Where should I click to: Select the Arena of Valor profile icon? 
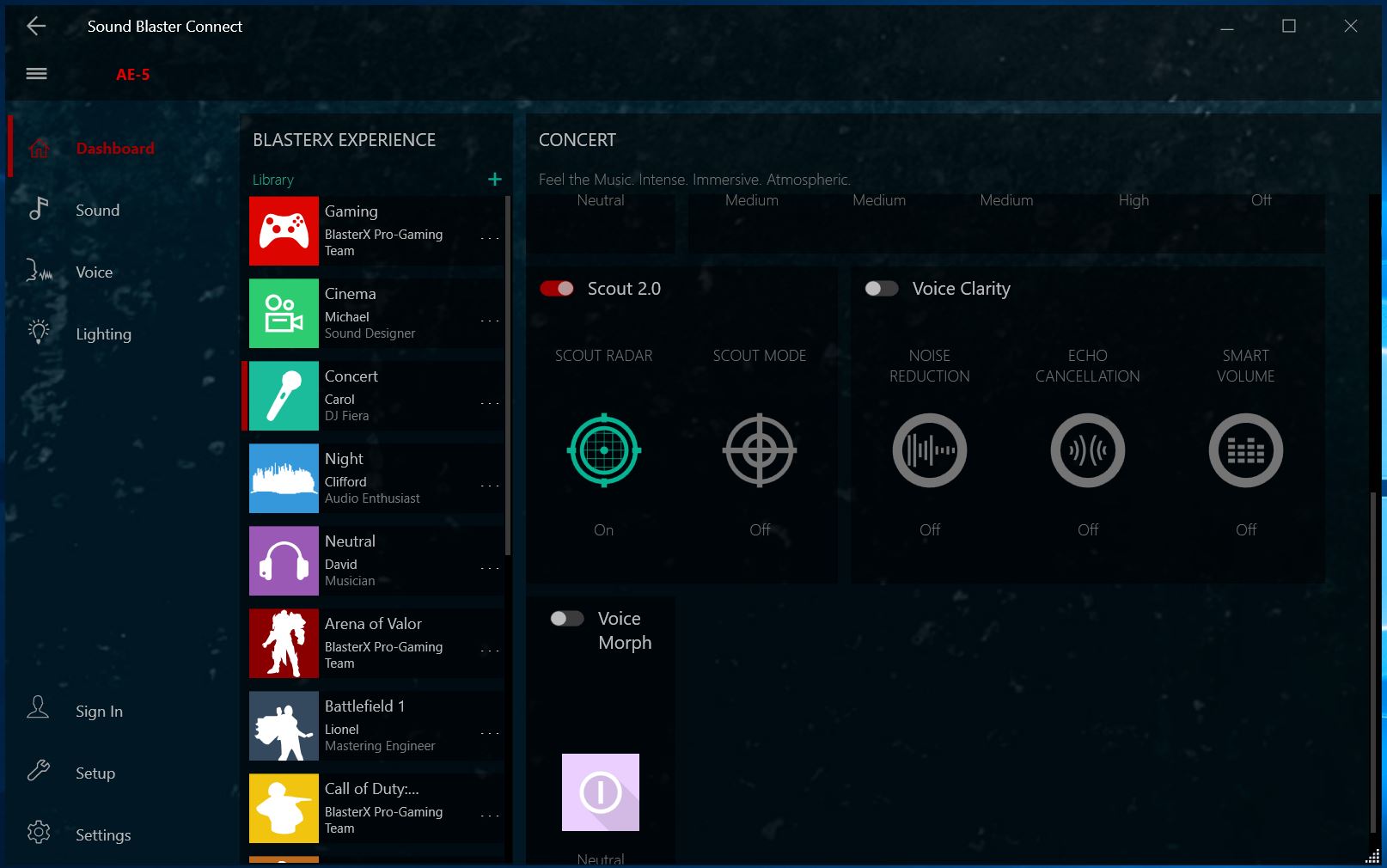pyautogui.click(x=284, y=644)
